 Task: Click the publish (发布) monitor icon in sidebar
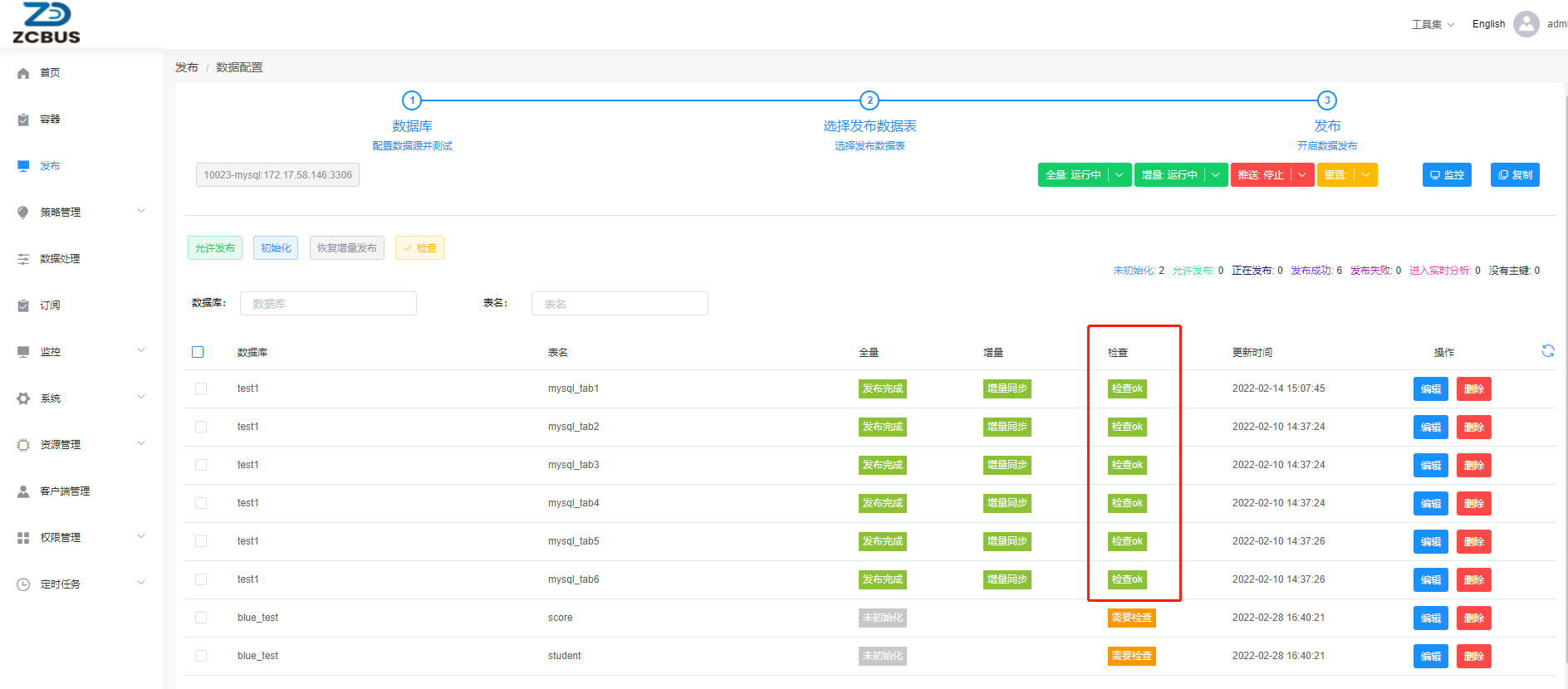tap(23, 166)
